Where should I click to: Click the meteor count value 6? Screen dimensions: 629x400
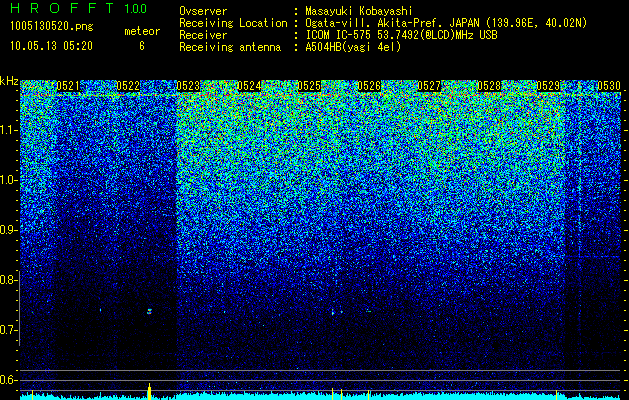point(142,46)
